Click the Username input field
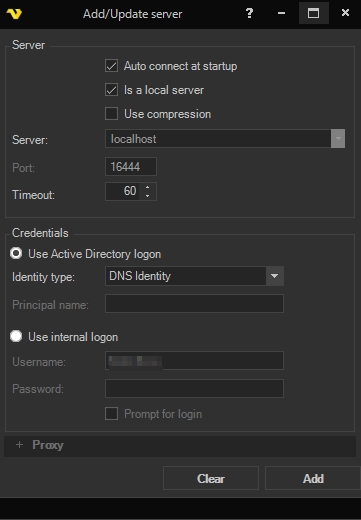 click(x=194, y=360)
